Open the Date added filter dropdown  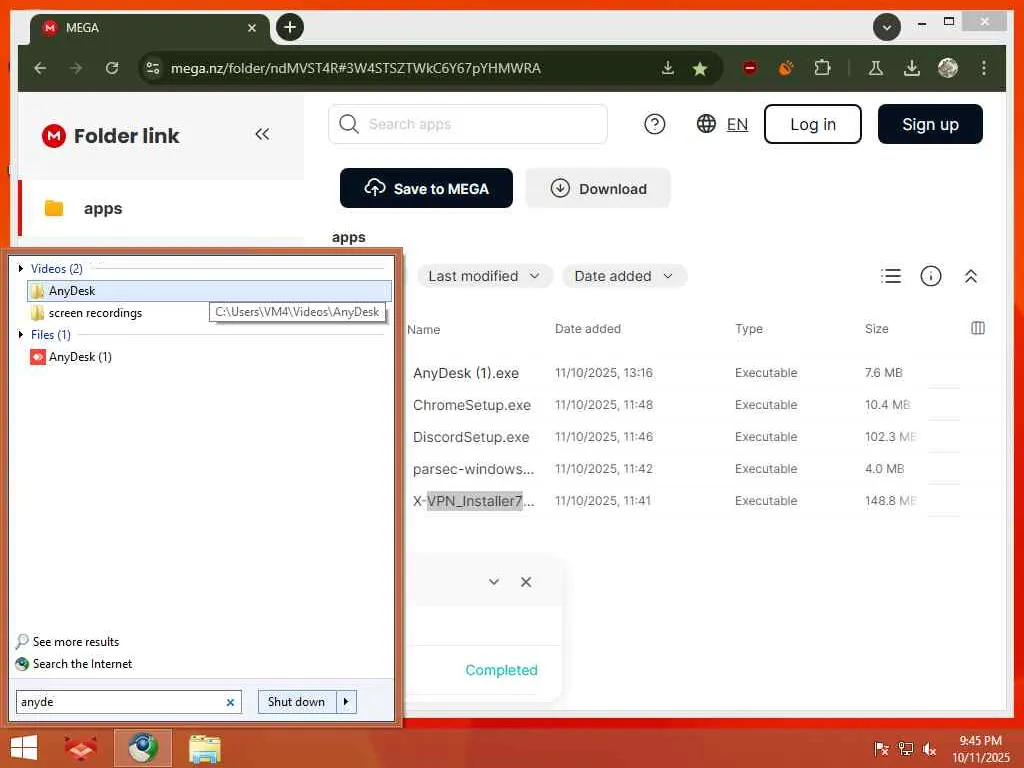624,276
